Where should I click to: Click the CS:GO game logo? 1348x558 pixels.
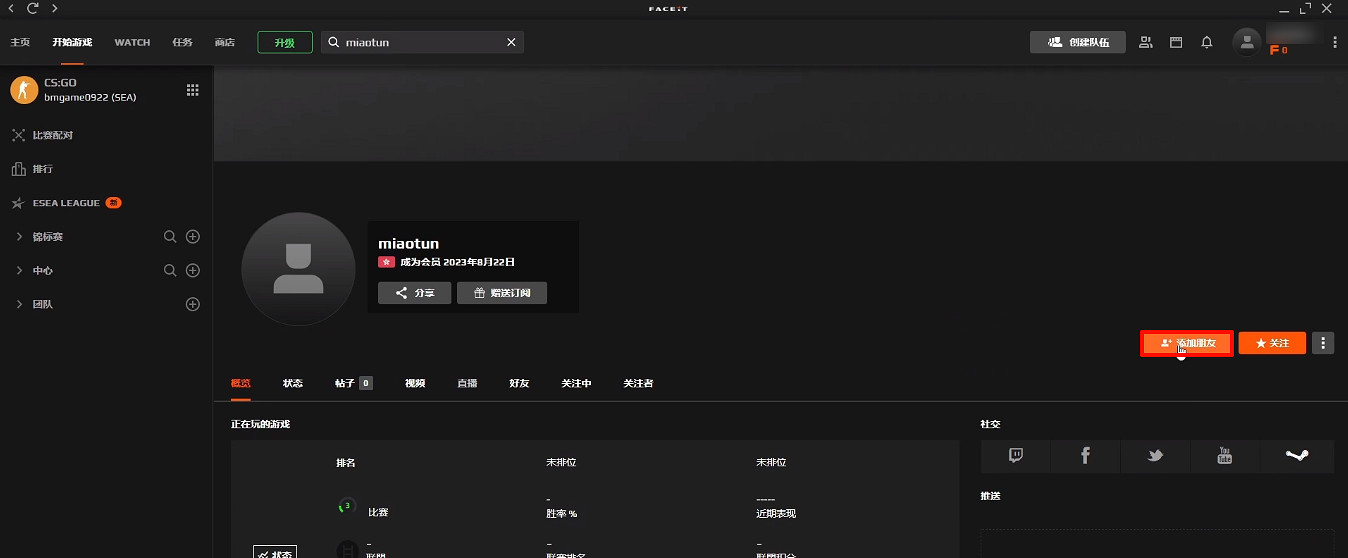click(24, 90)
